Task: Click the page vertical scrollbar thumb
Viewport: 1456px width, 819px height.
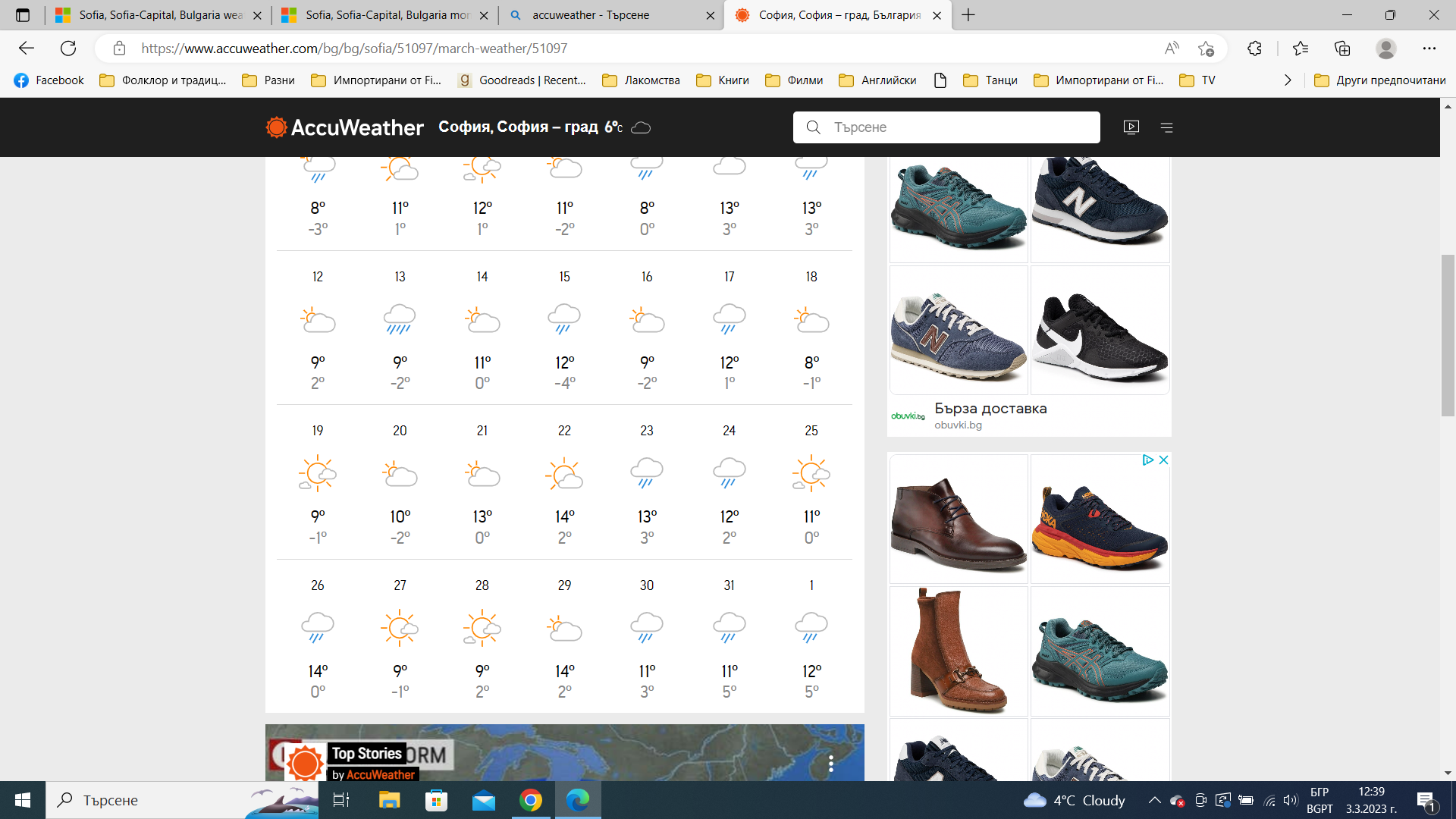Action: click(x=1448, y=334)
